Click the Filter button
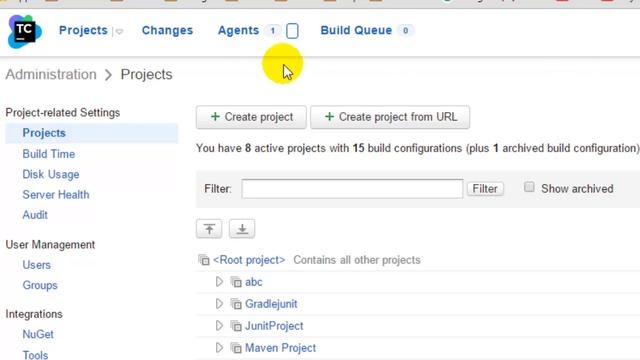This screenshot has width=640, height=360. (x=485, y=189)
